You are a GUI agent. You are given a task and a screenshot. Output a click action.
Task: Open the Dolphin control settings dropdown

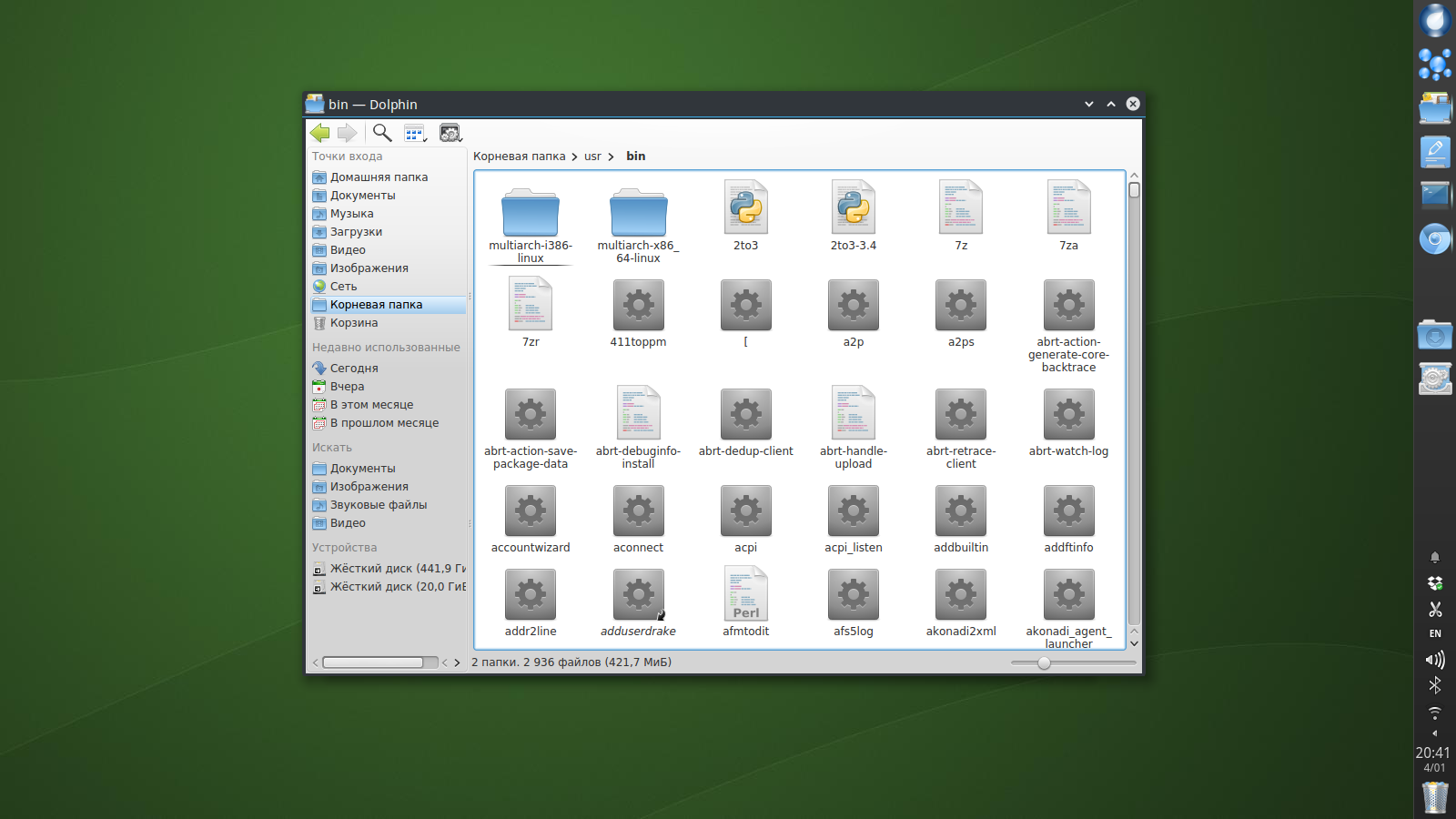450,134
